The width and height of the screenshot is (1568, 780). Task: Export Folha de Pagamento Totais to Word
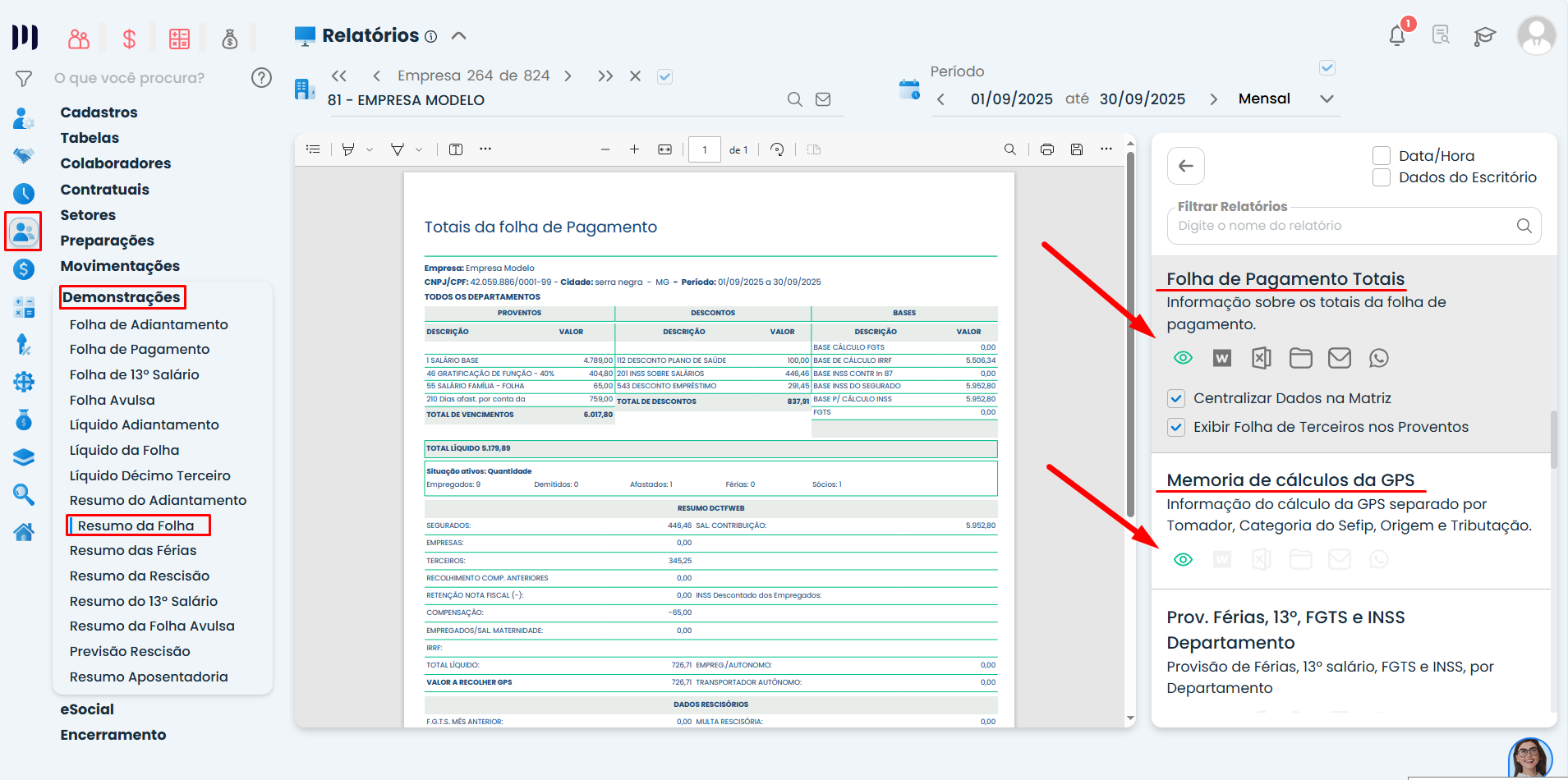pyautogui.click(x=1222, y=358)
